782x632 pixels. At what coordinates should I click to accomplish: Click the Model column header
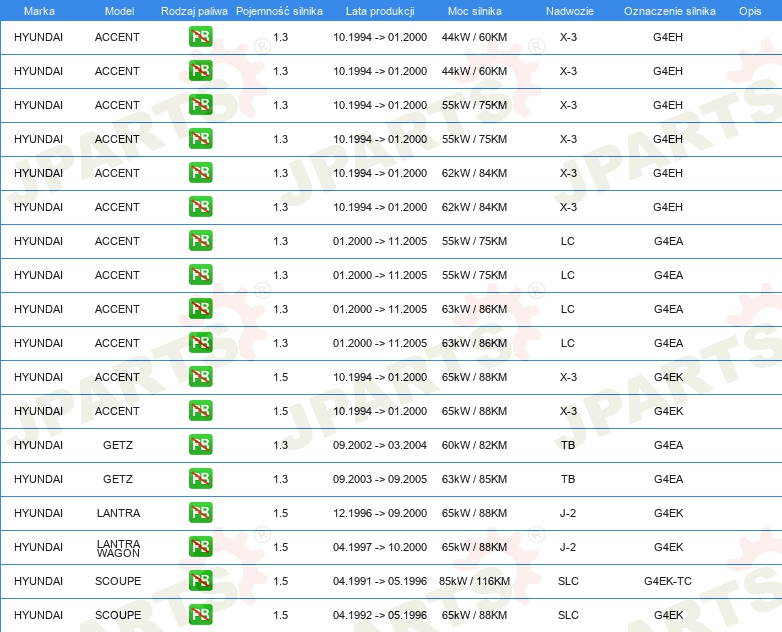[x=119, y=11]
